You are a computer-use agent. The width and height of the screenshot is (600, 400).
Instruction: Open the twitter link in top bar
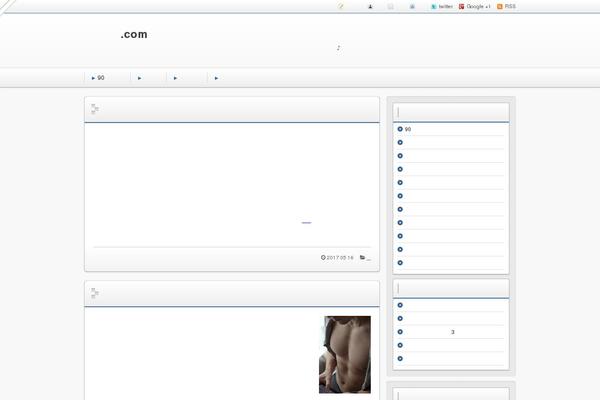(x=442, y=7)
